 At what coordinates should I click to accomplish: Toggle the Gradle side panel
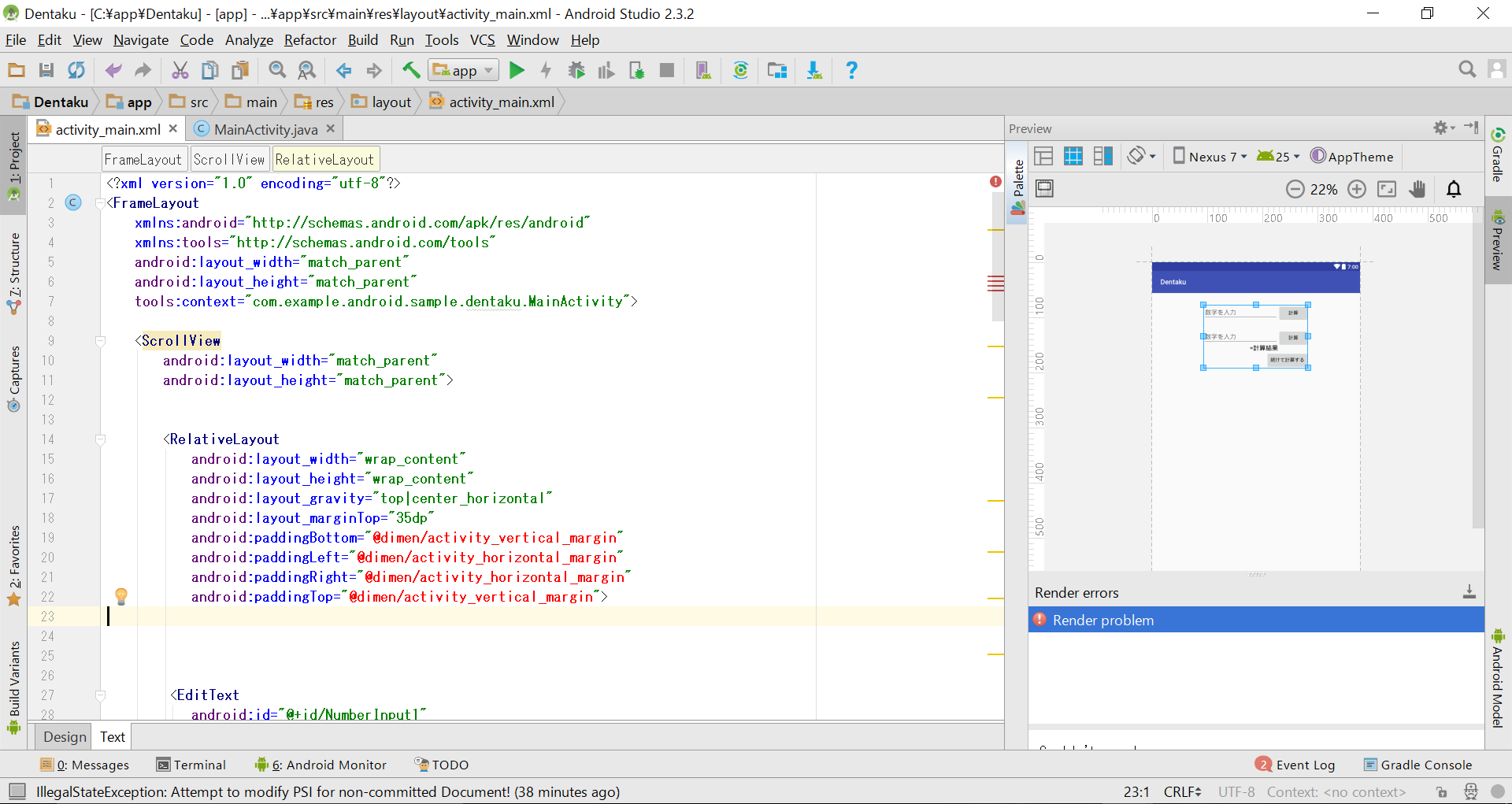(x=1498, y=154)
